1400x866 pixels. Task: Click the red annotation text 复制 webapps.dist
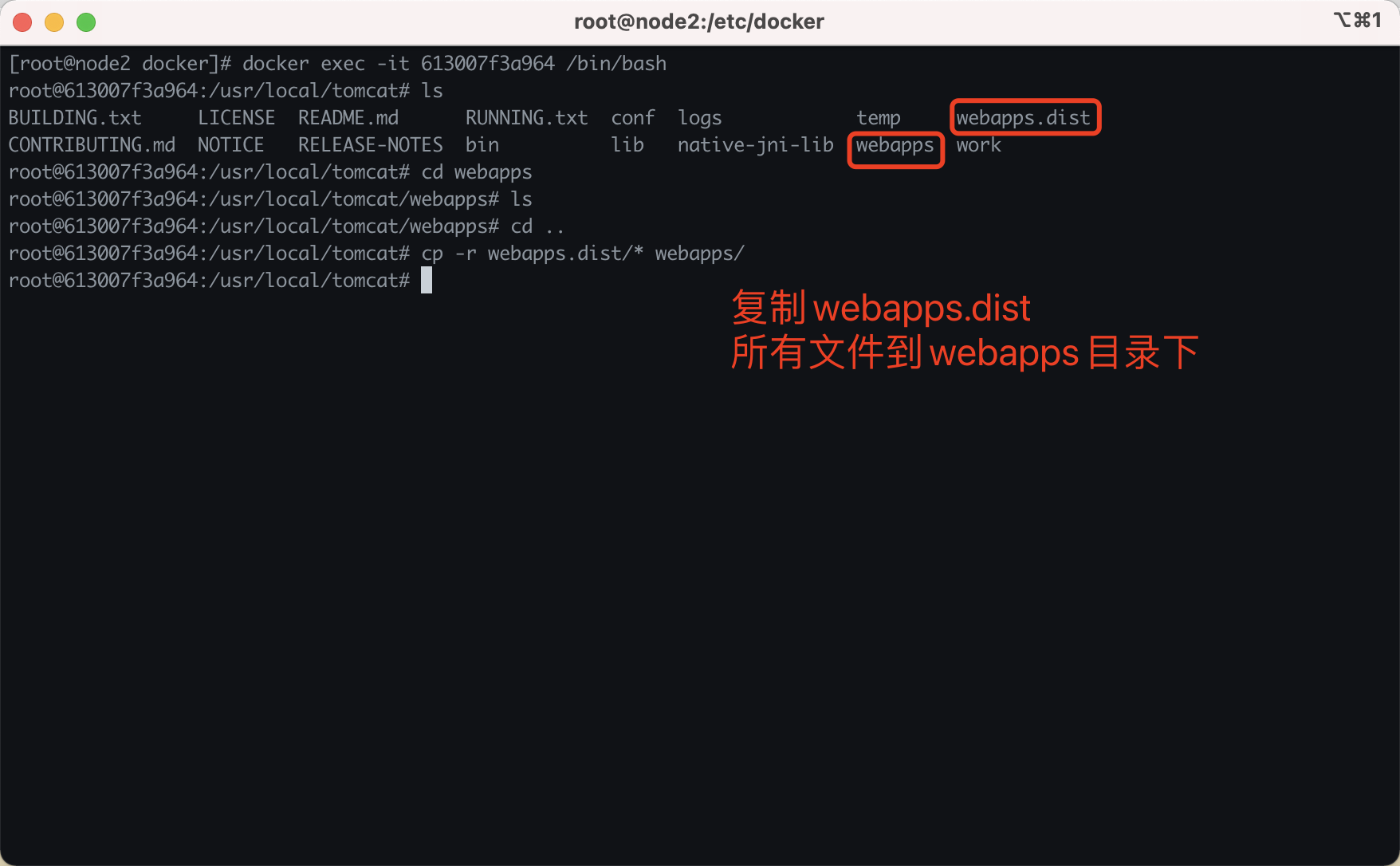pos(881,309)
